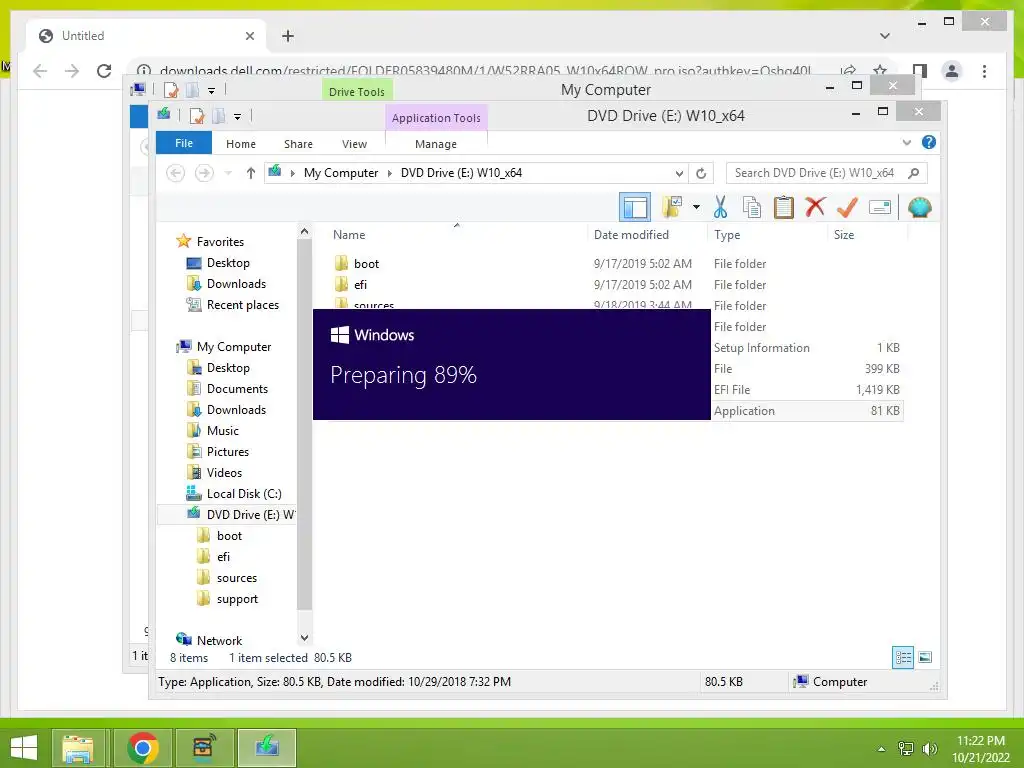Open Classic Shell settings shell icon
Viewport: 1024px width, 768px height.
coord(920,208)
